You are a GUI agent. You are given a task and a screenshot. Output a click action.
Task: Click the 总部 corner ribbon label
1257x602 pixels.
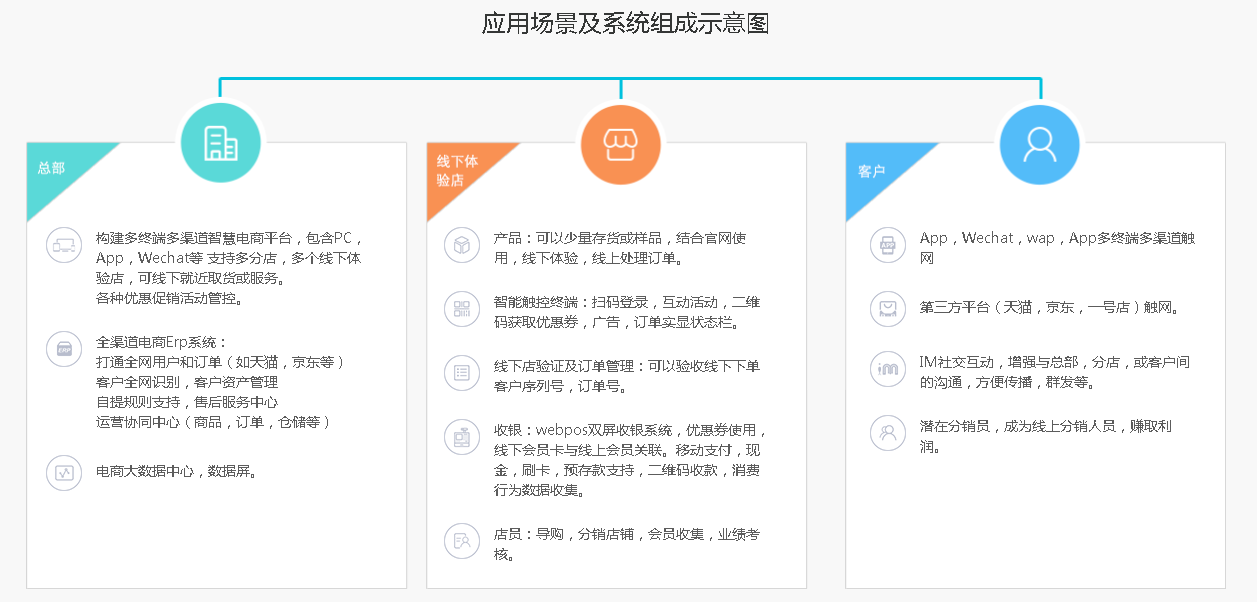coord(52,168)
